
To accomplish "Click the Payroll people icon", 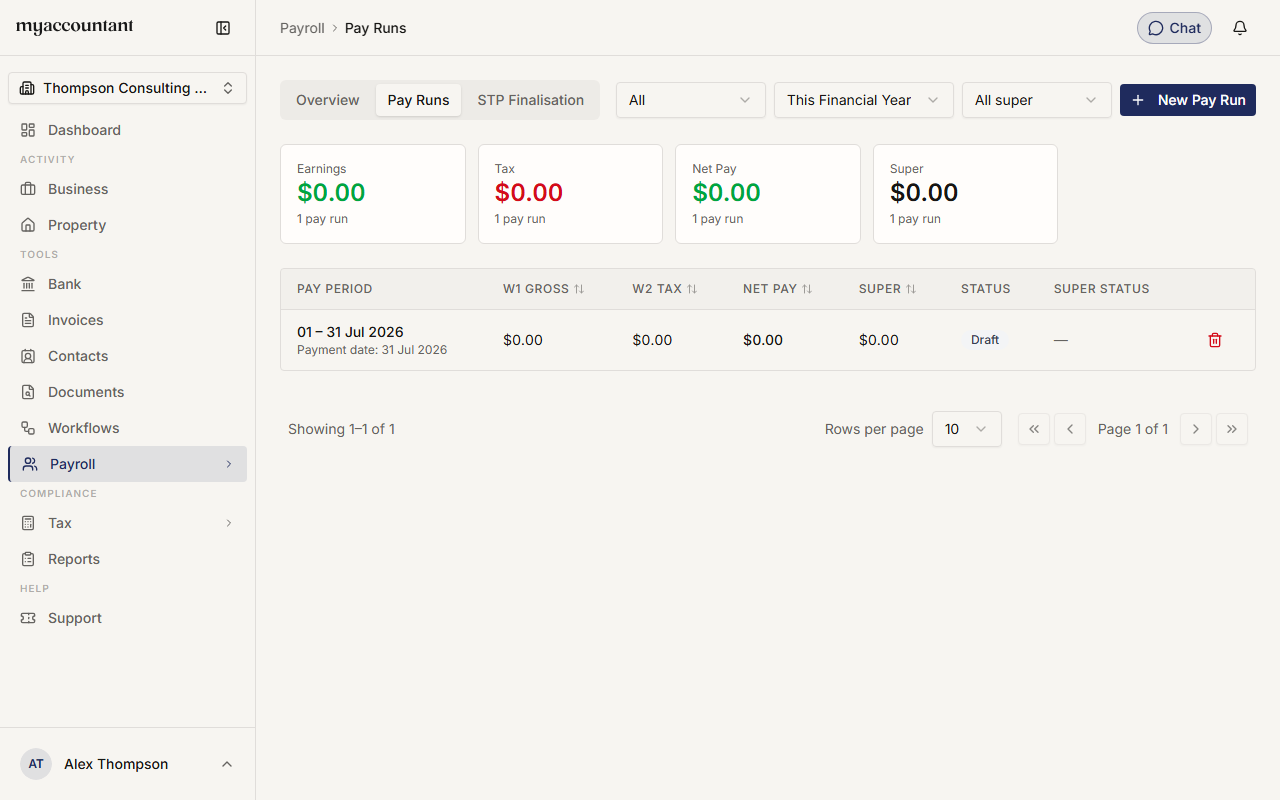I will pos(30,464).
